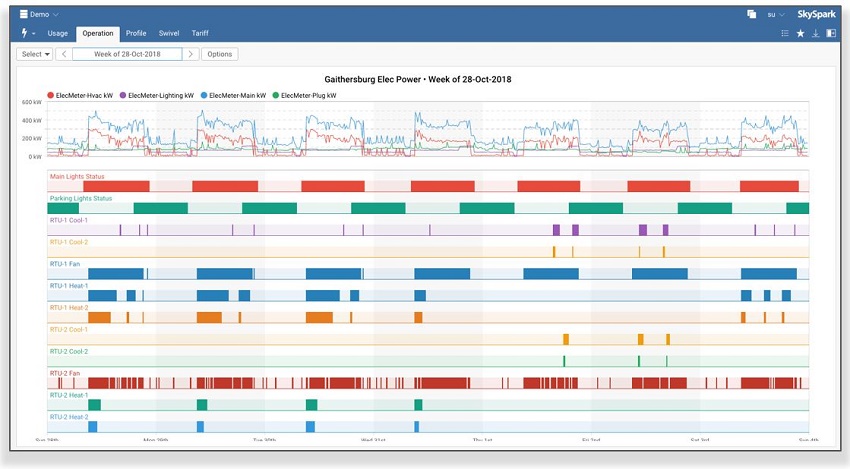Toggle the ElecMeter-Lighting kW legend entry

(x=157, y=95)
